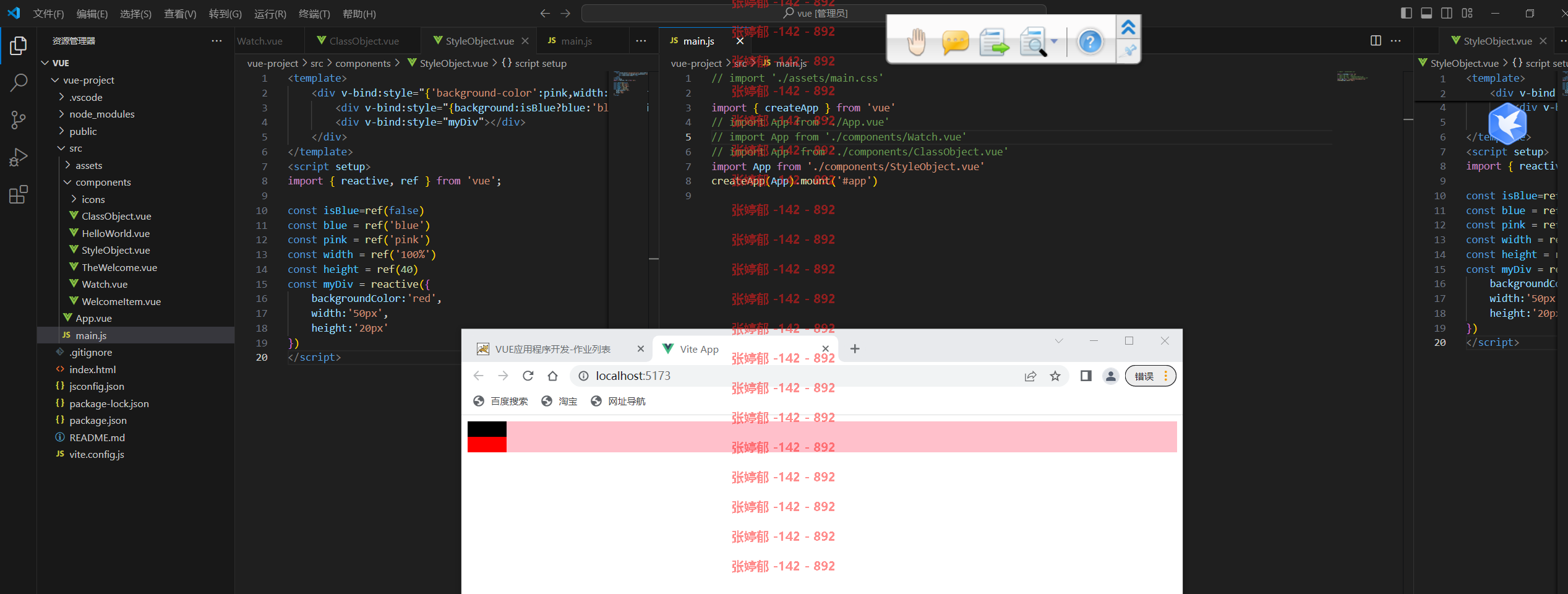Close the main.js tab in second group
Screen dimensions: 1568x594
[x=740, y=41]
